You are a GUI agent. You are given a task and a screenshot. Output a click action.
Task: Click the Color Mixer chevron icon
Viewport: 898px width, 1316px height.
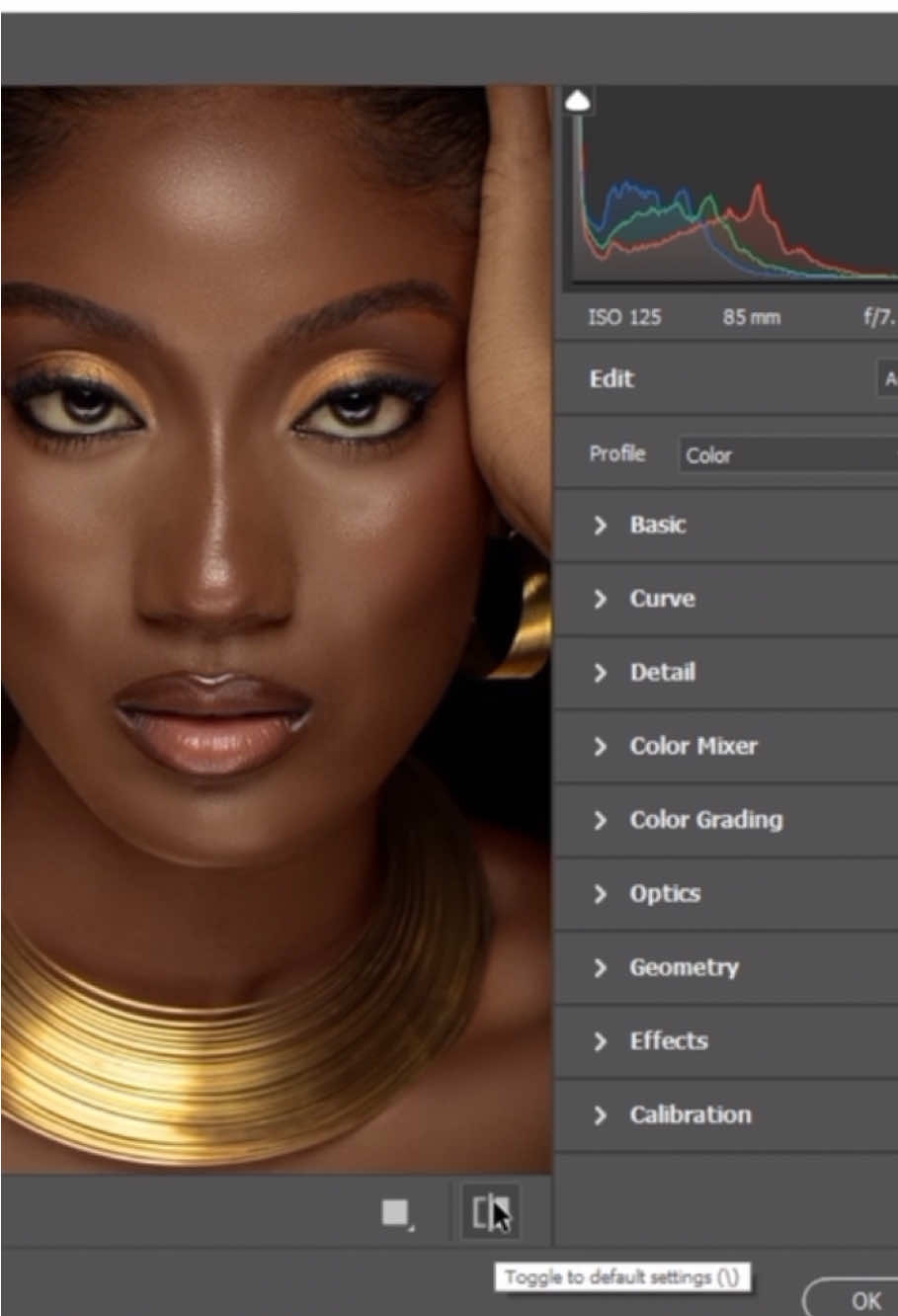600,746
